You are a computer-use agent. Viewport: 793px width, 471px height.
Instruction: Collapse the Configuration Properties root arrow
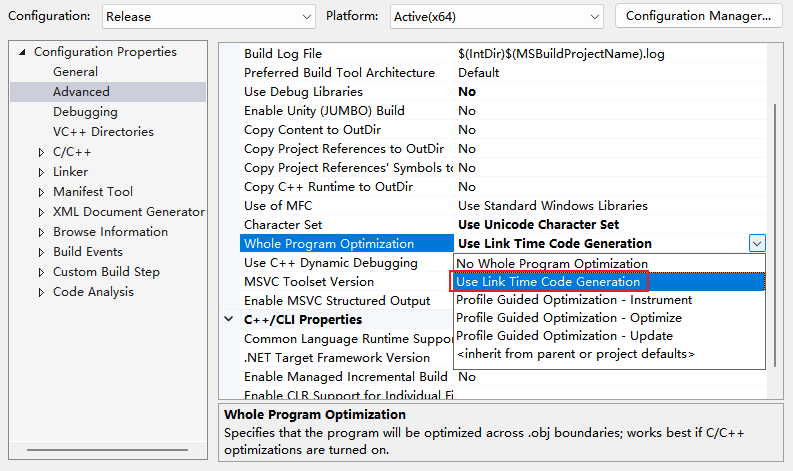(x=22, y=52)
